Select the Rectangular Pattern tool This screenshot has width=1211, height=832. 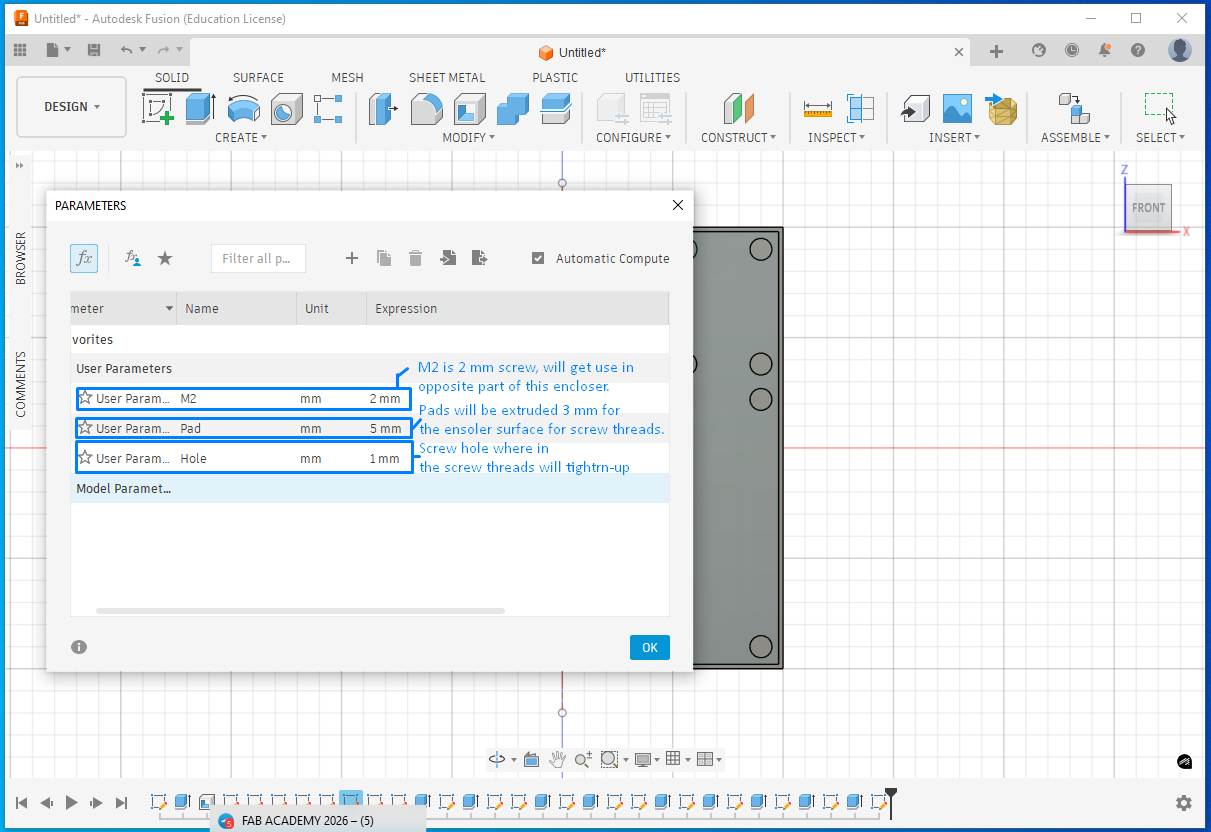pos(328,108)
